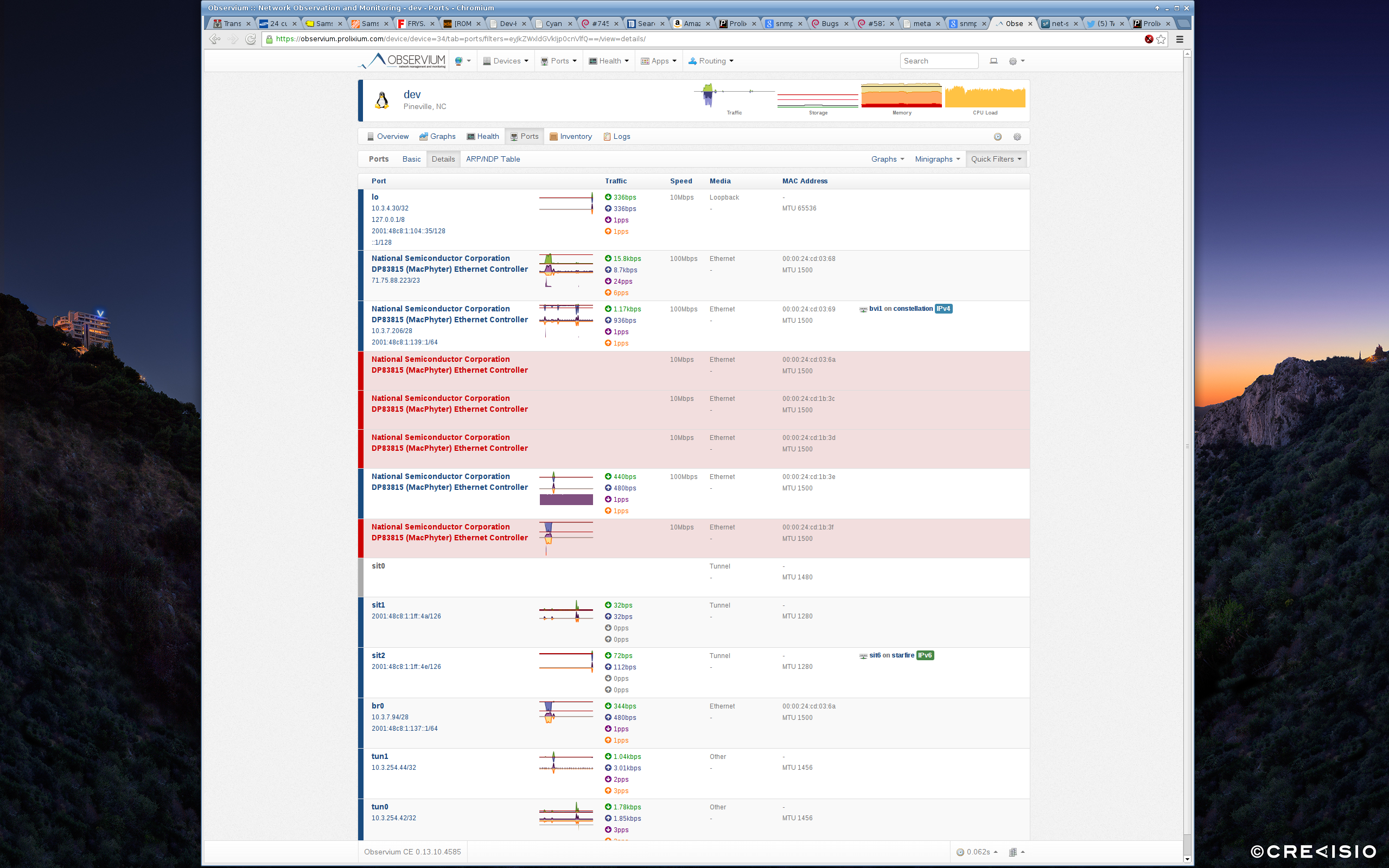1389x868 pixels.
Task: Open the Devices menu
Action: [x=506, y=61]
